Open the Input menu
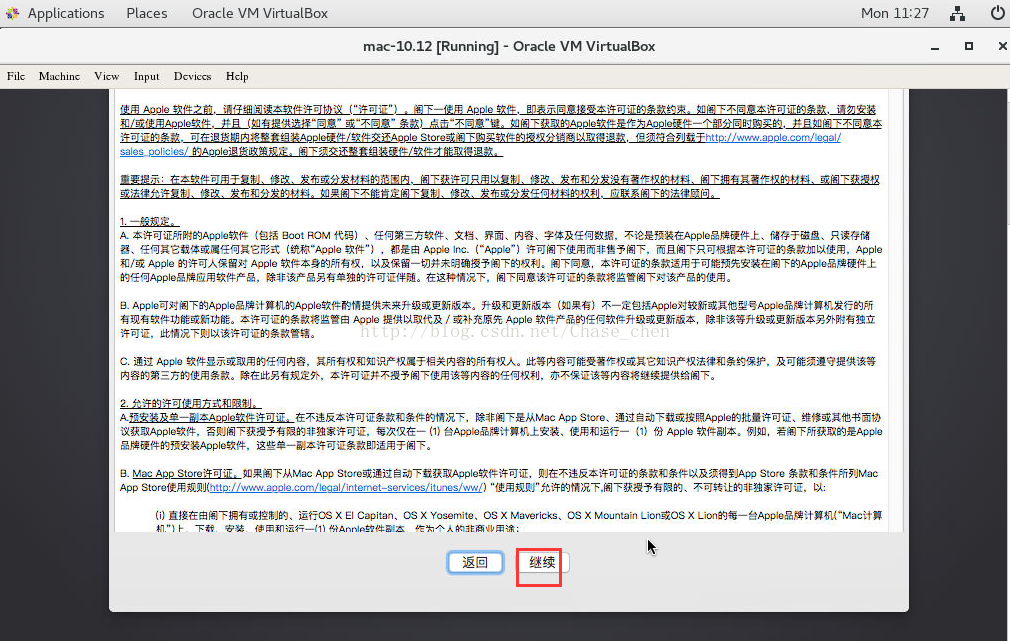This screenshot has width=1010, height=641. 146,76
